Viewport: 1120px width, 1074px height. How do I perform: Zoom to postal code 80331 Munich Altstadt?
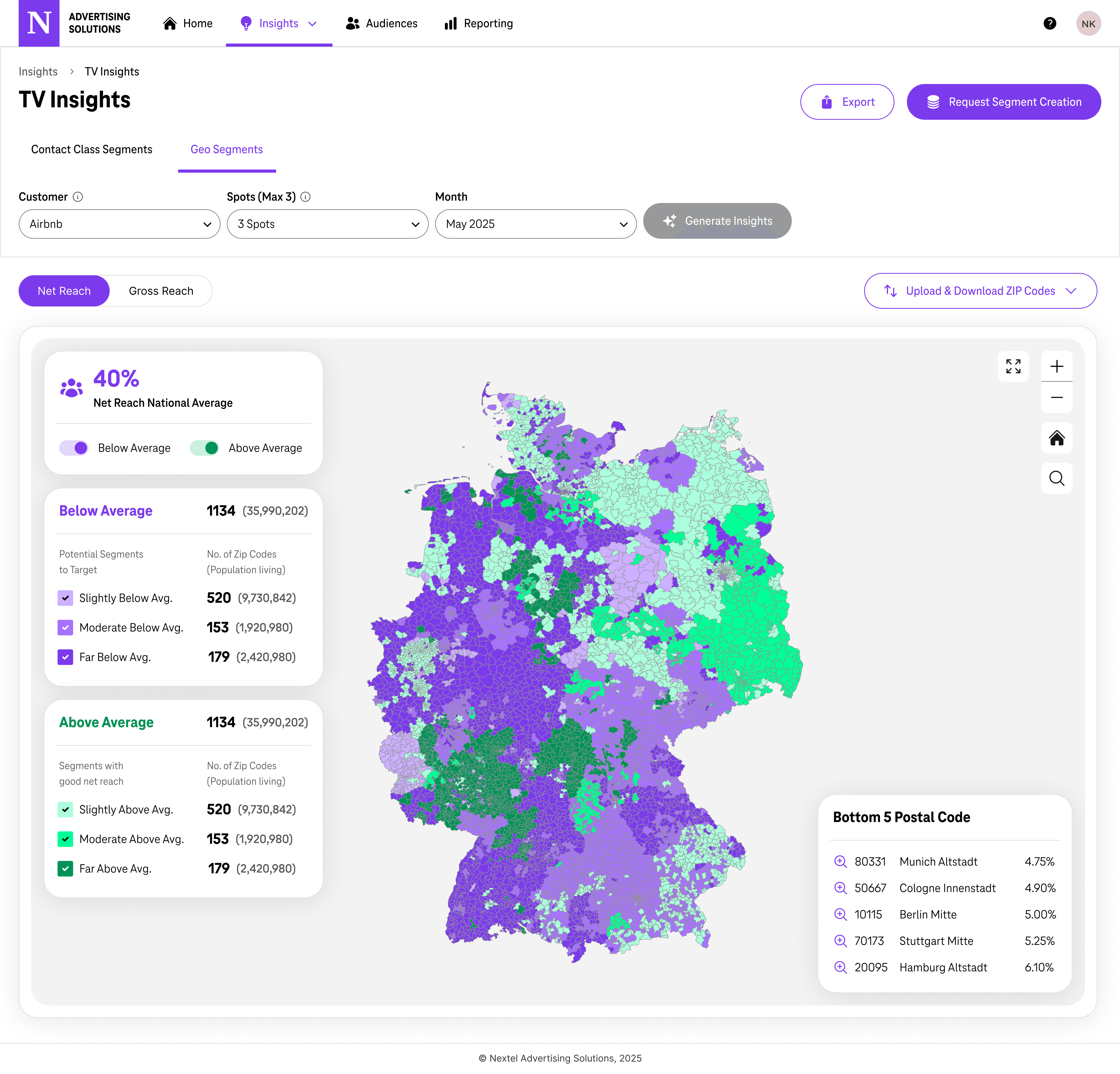pos(840,861)
